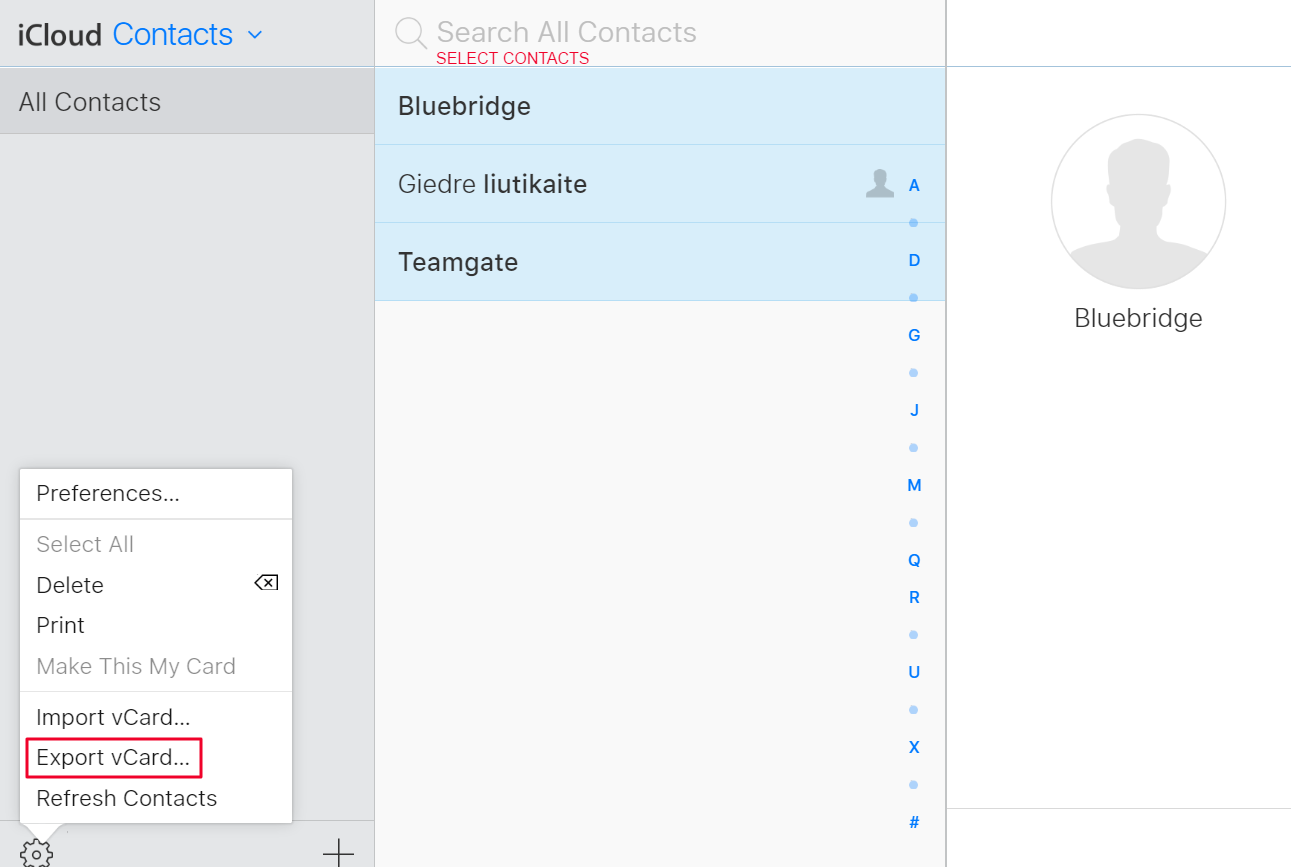Expand the iCloud Contacts app dropdown chevron
The height and width of the screenshot is (867, 1291).
(x=255, y=35)
